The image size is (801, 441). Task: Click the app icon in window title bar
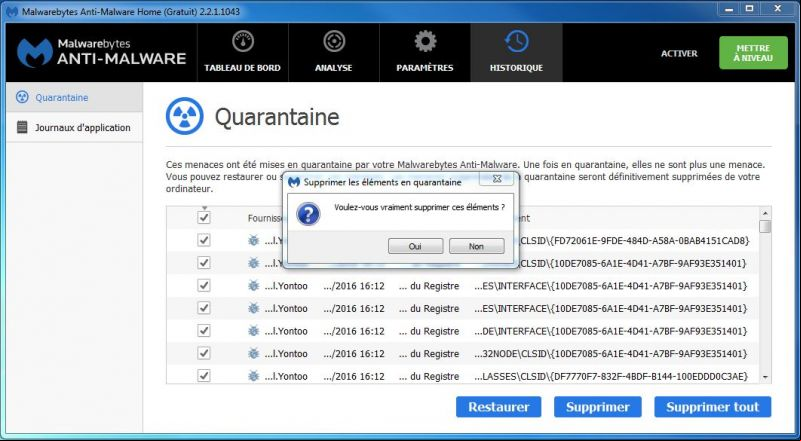tap(12, 11)
